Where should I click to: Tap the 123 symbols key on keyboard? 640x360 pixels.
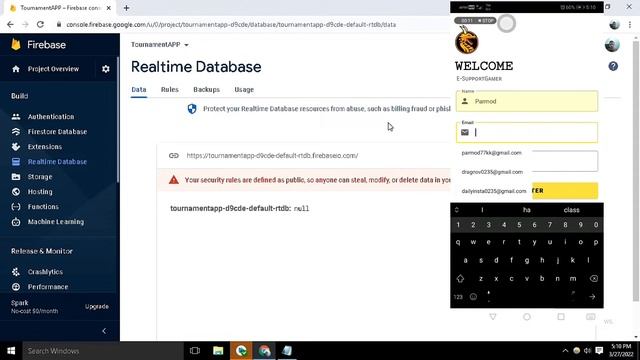(458, 297)
